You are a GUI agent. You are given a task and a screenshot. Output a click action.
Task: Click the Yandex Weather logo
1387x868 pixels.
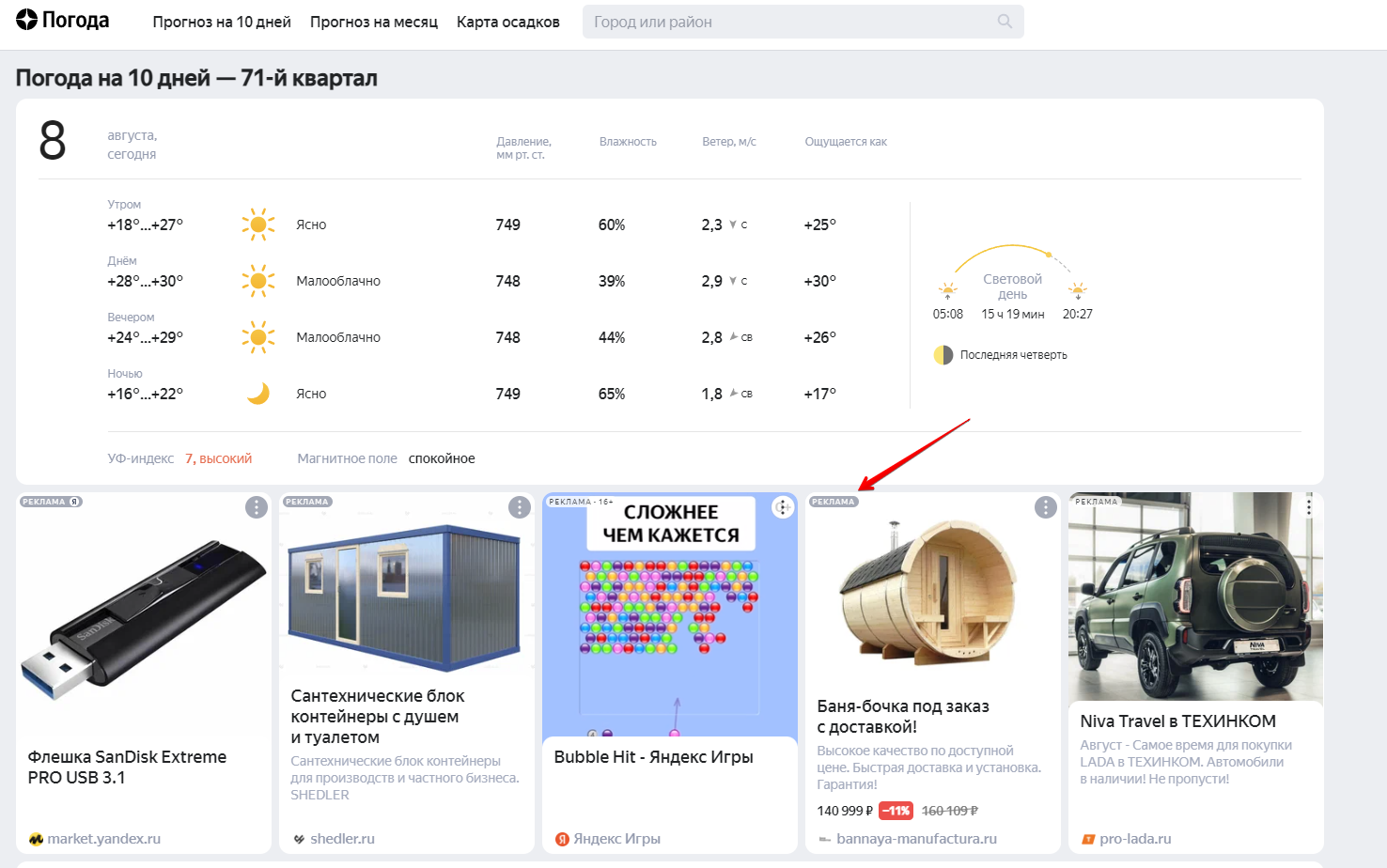click(62, 19)
